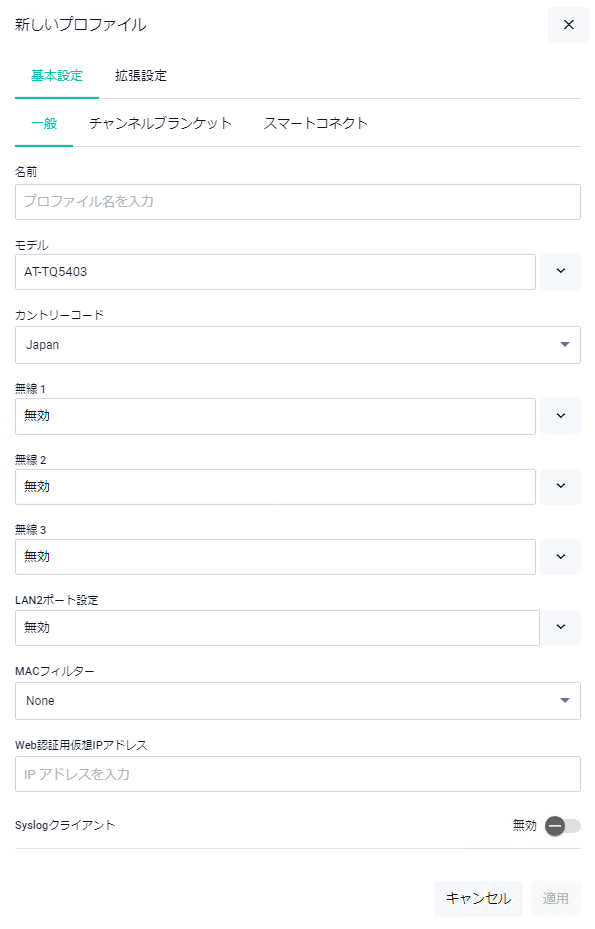Open the モデル chevron dropdown button

click(561, 271)
